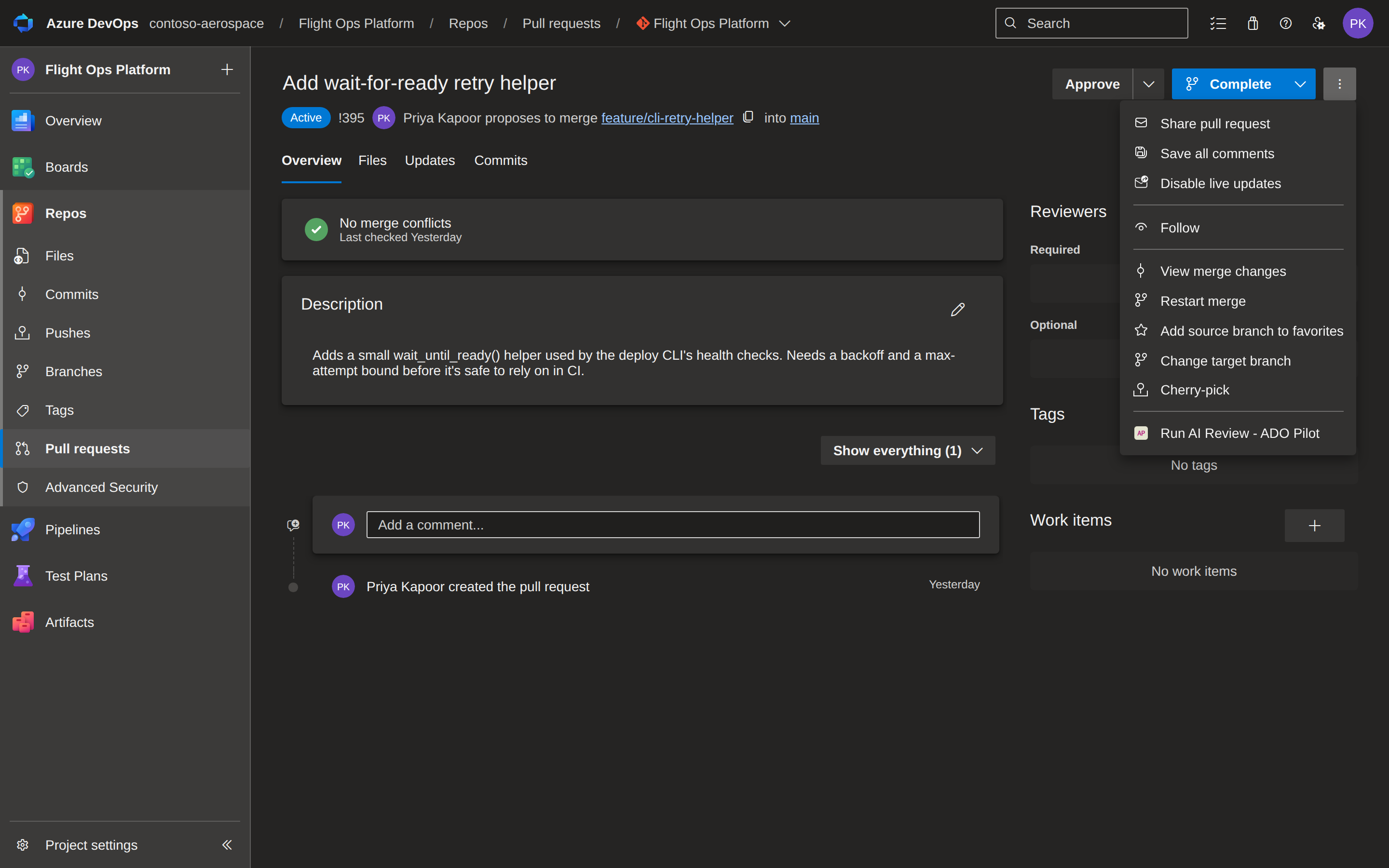Select View merge changes menu item
Screen dimensions: 1389x868
[1238, 271]
